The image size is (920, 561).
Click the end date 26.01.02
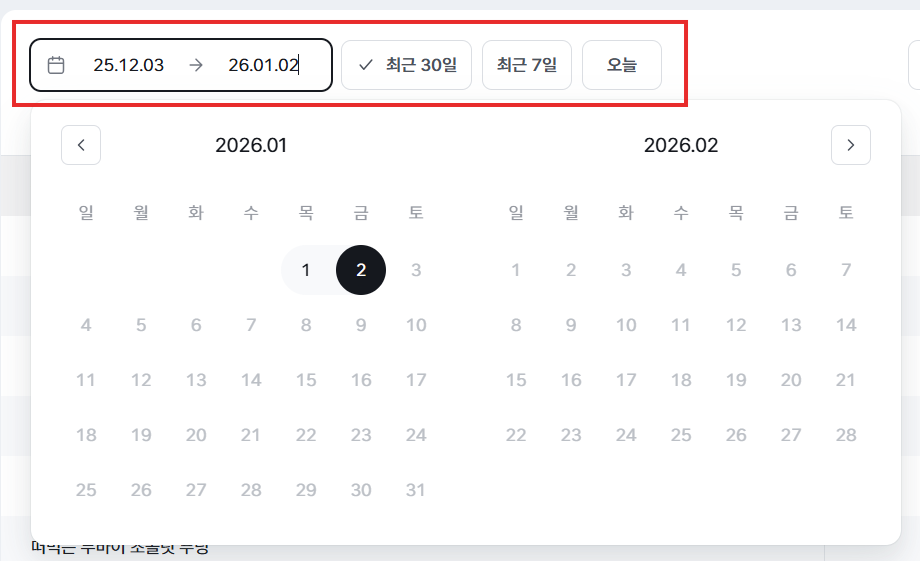click(x=263, y=65)
